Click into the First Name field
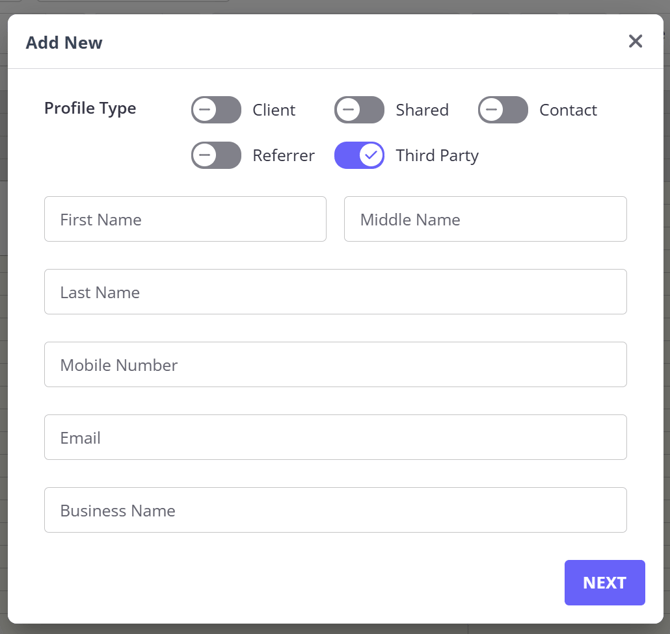The width and height of the screenshot is (670, 634). click(x=185, y=219)
